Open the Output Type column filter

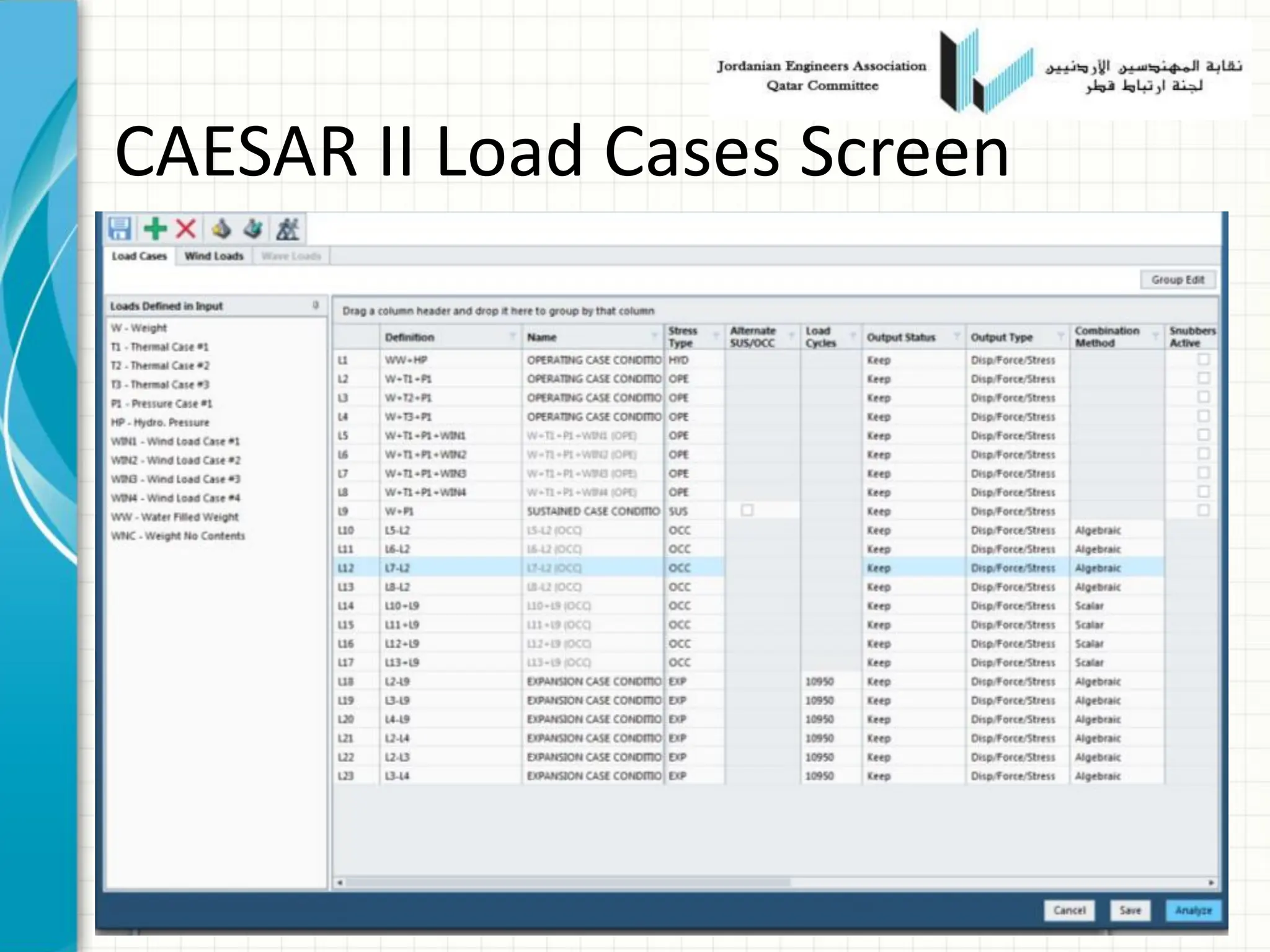click(1061, 337)
